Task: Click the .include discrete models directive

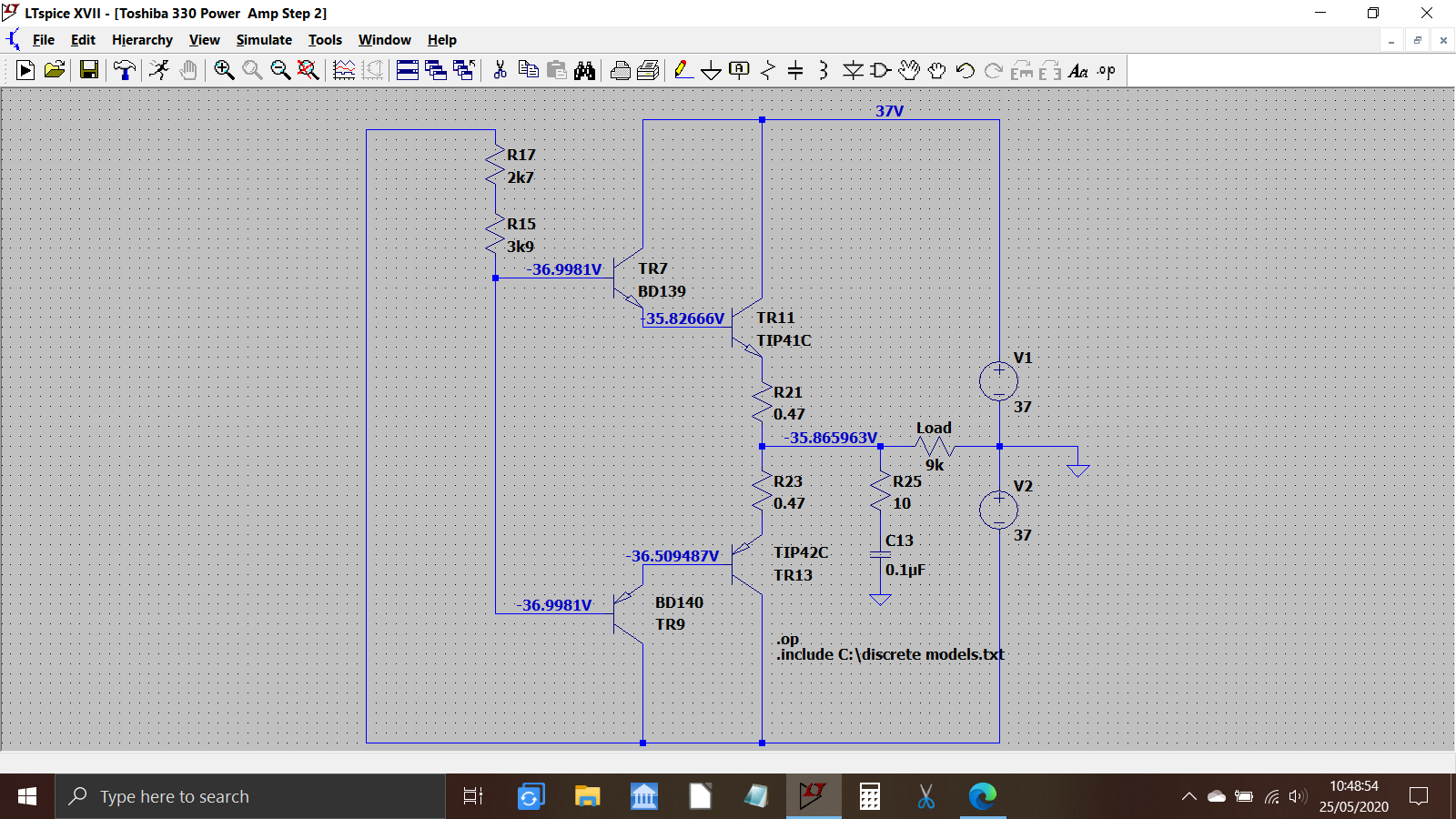Action: click(890, 654)
